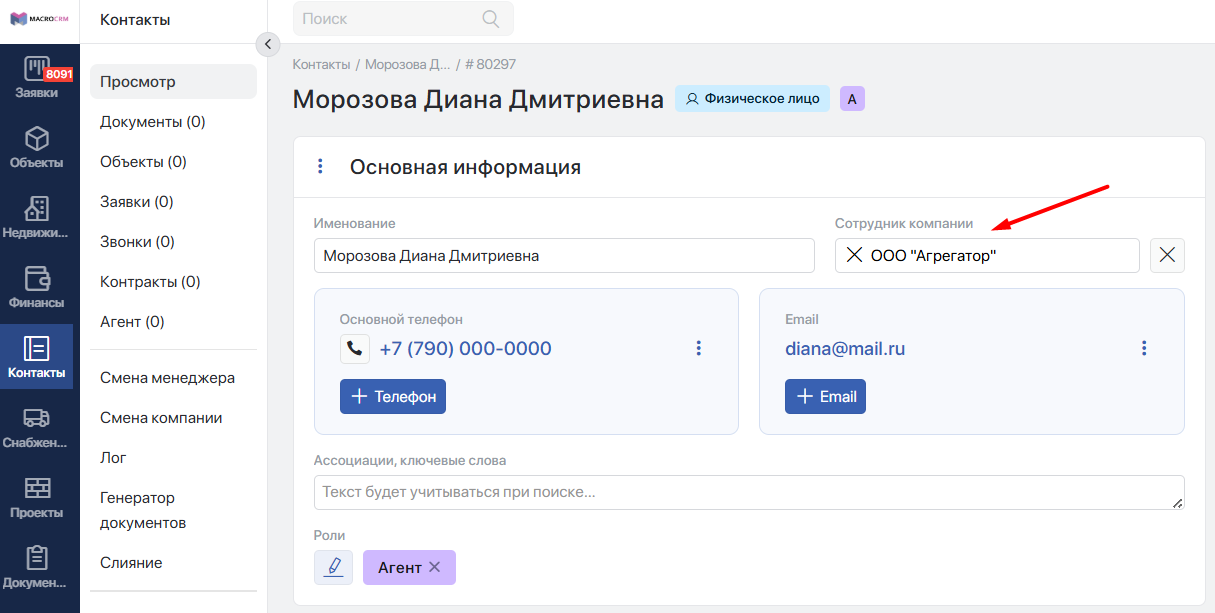Click the phone handset call icon

coord(355,349)
